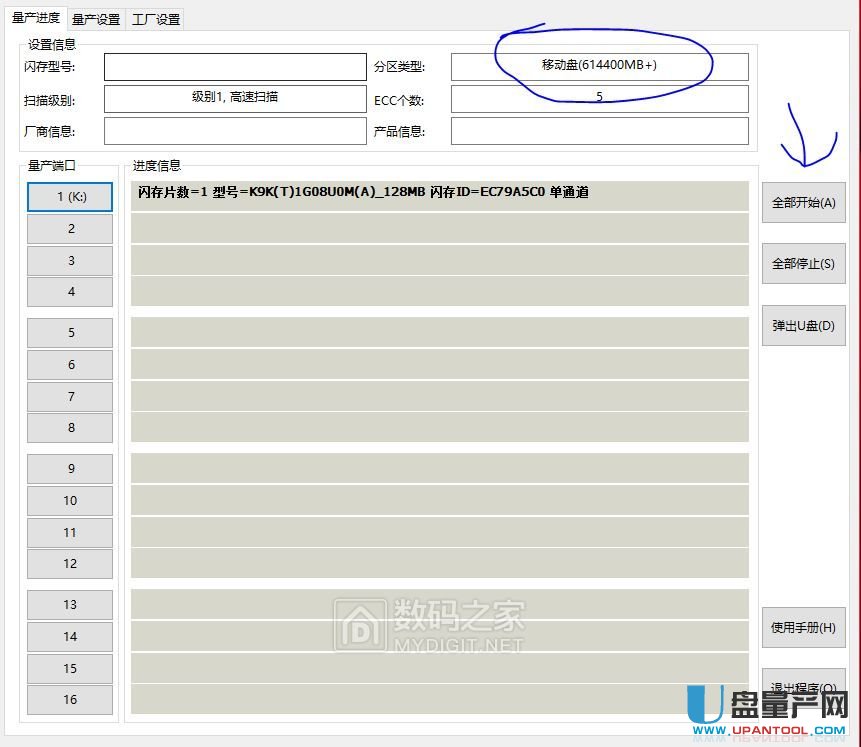Open the 工厂设置 tab
This screenshot has height=747, width=861.
click(x=156, y=20)
